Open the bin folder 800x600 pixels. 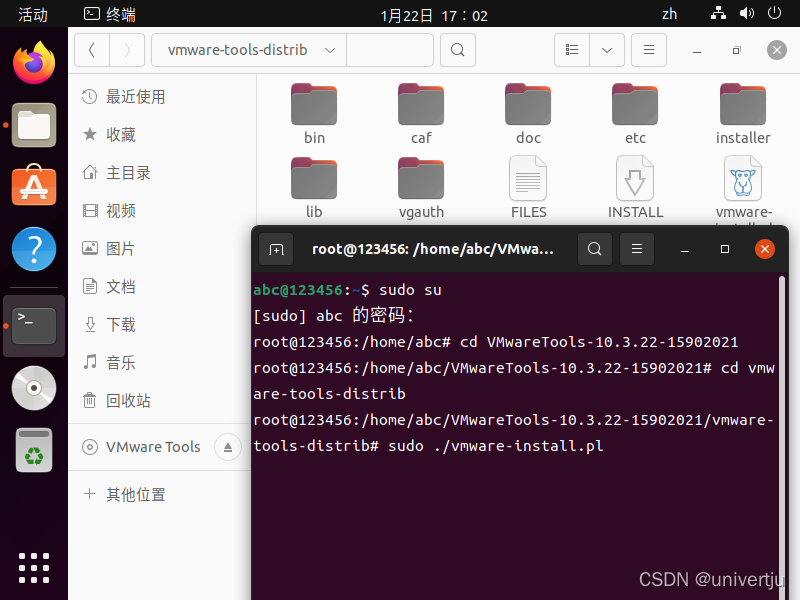point(314,114)
